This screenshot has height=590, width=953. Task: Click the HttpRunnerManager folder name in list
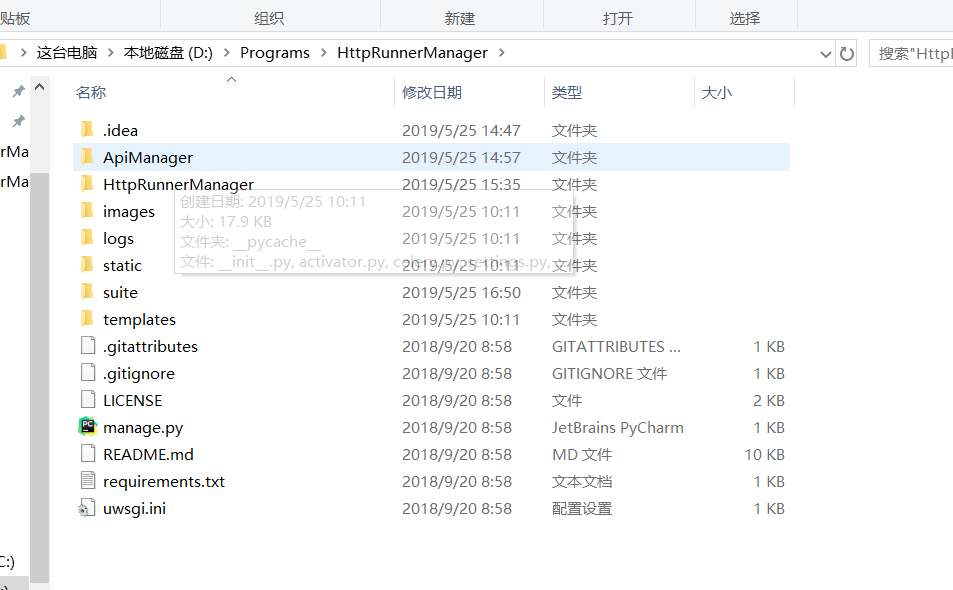(178, 184)
